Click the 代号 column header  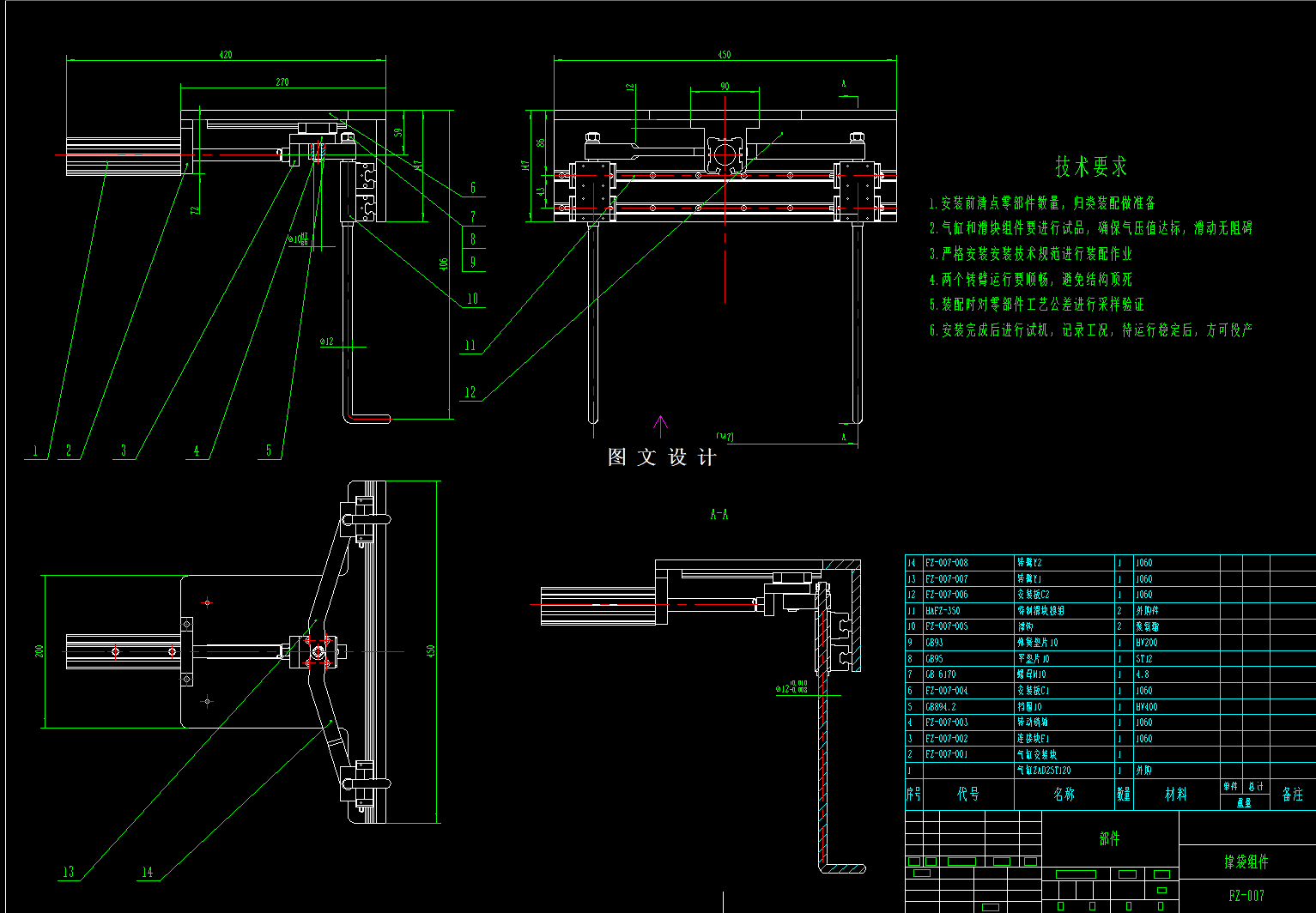(x=967, y=795)
